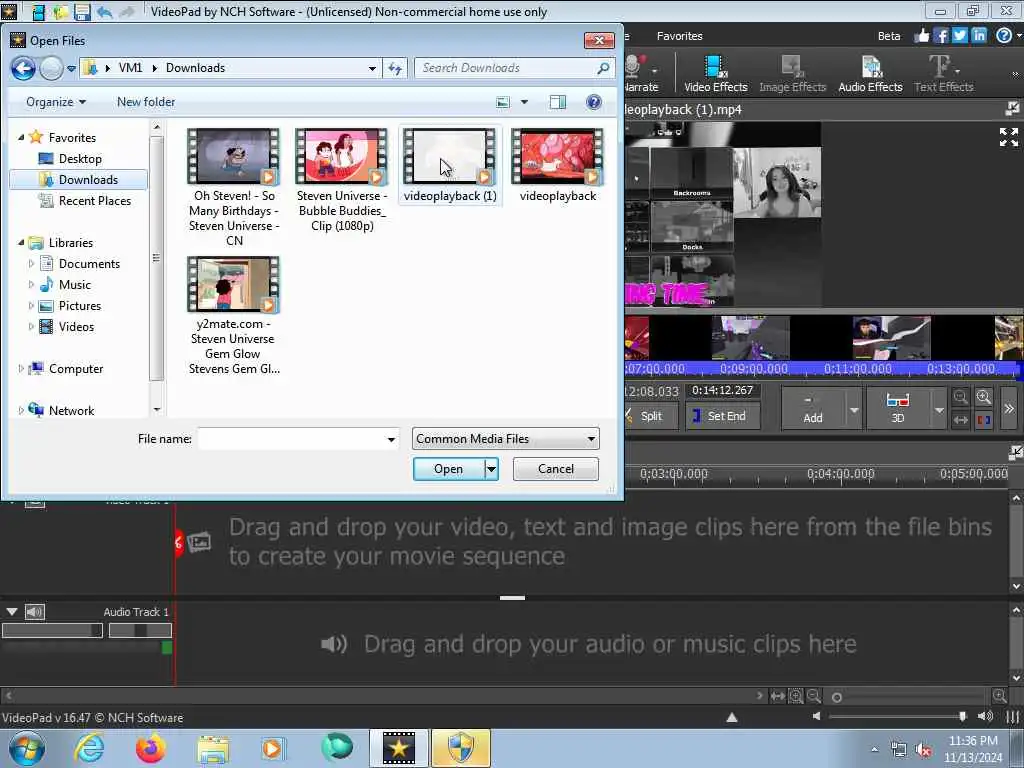Zoom out on clip preview timeline
Viewport: 1024px width, 768px height.
click(x=960, y=397)
